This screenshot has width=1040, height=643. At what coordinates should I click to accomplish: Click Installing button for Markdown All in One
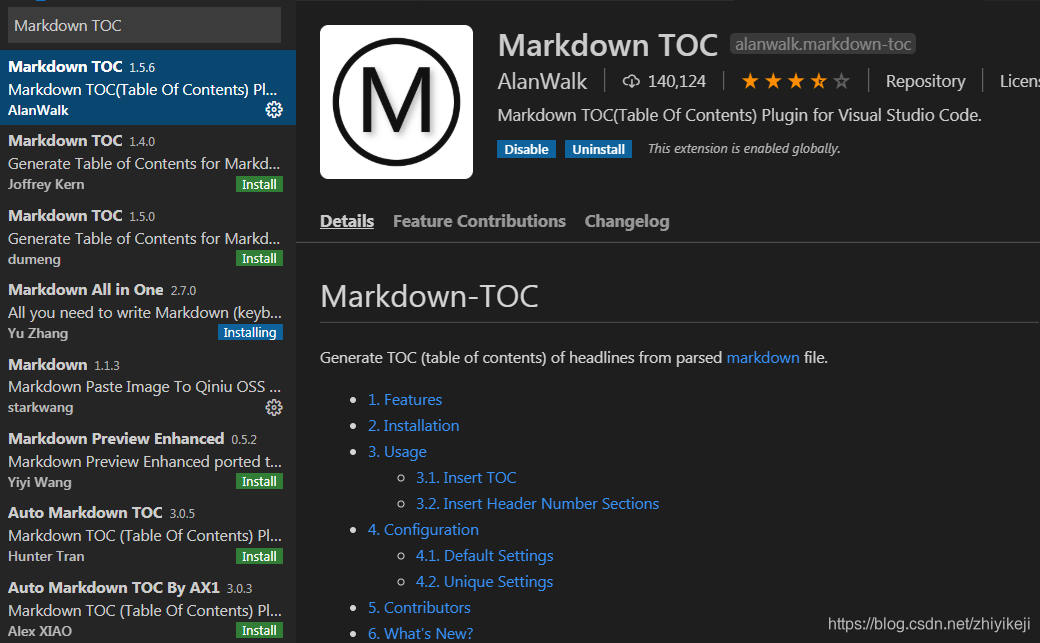250,332
